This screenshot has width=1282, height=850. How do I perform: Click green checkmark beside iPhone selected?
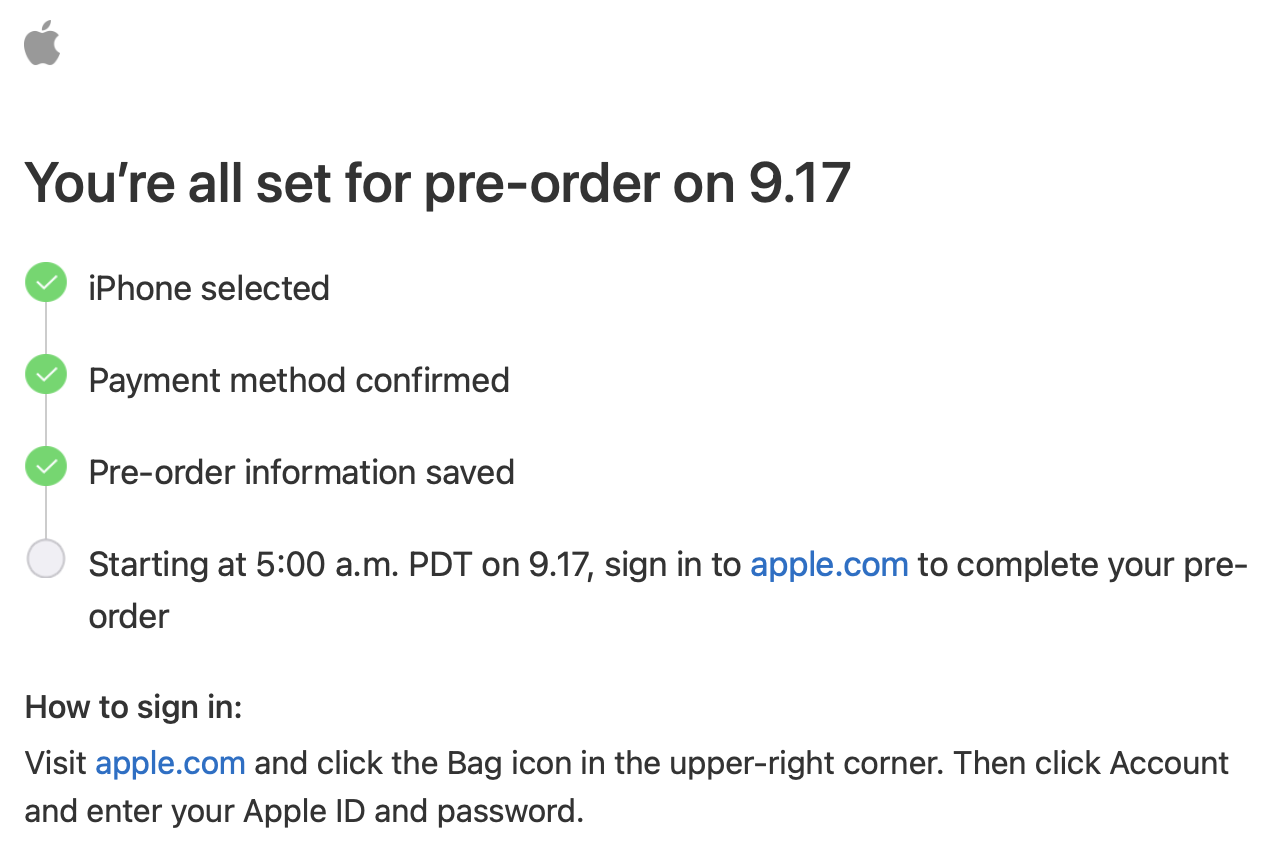coord(46,284)
